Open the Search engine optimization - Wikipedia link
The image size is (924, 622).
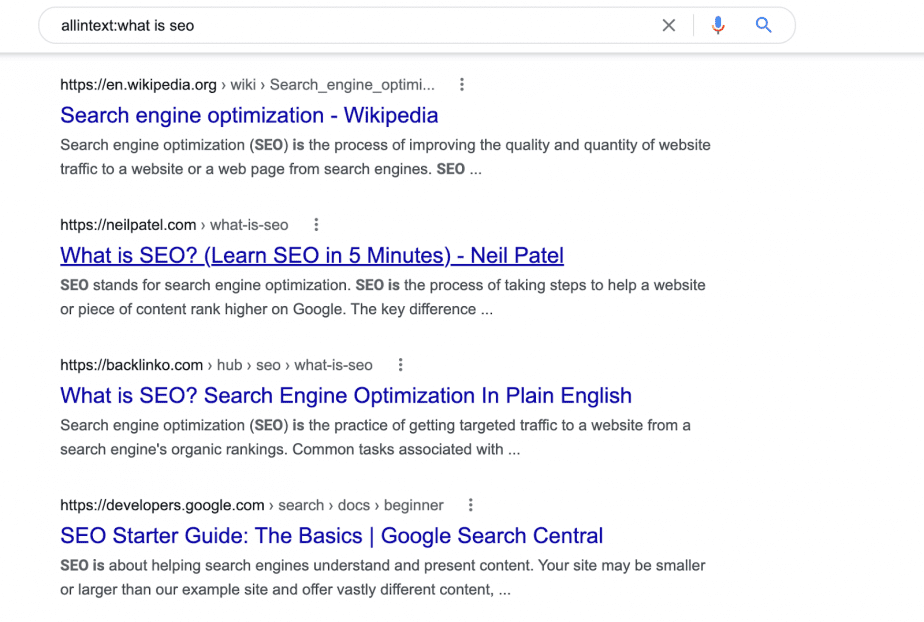249,115
